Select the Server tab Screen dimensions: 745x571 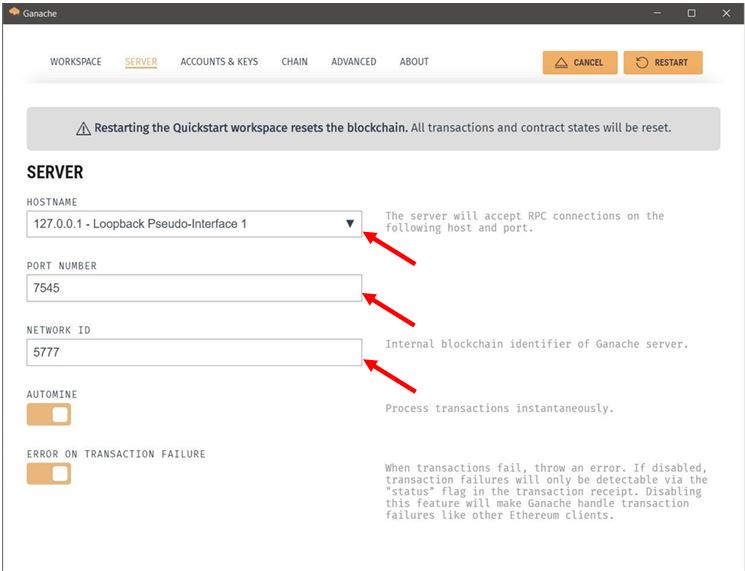click(141, 62)
